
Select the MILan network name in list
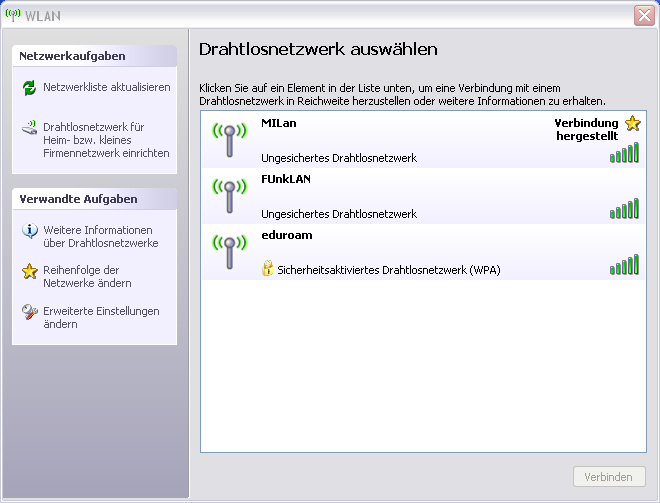pyautogui.click(x=279, y=123)
